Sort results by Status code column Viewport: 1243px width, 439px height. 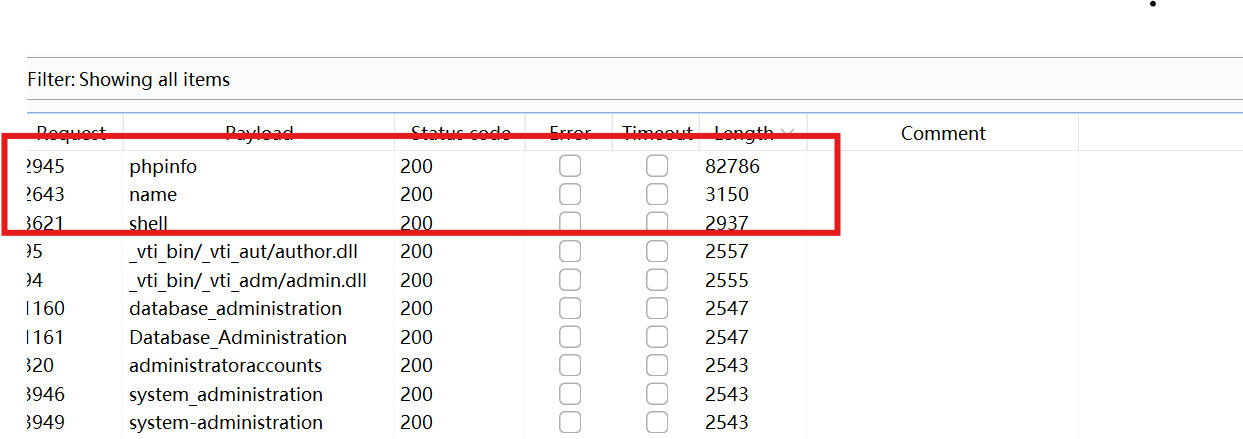(460, 134)
